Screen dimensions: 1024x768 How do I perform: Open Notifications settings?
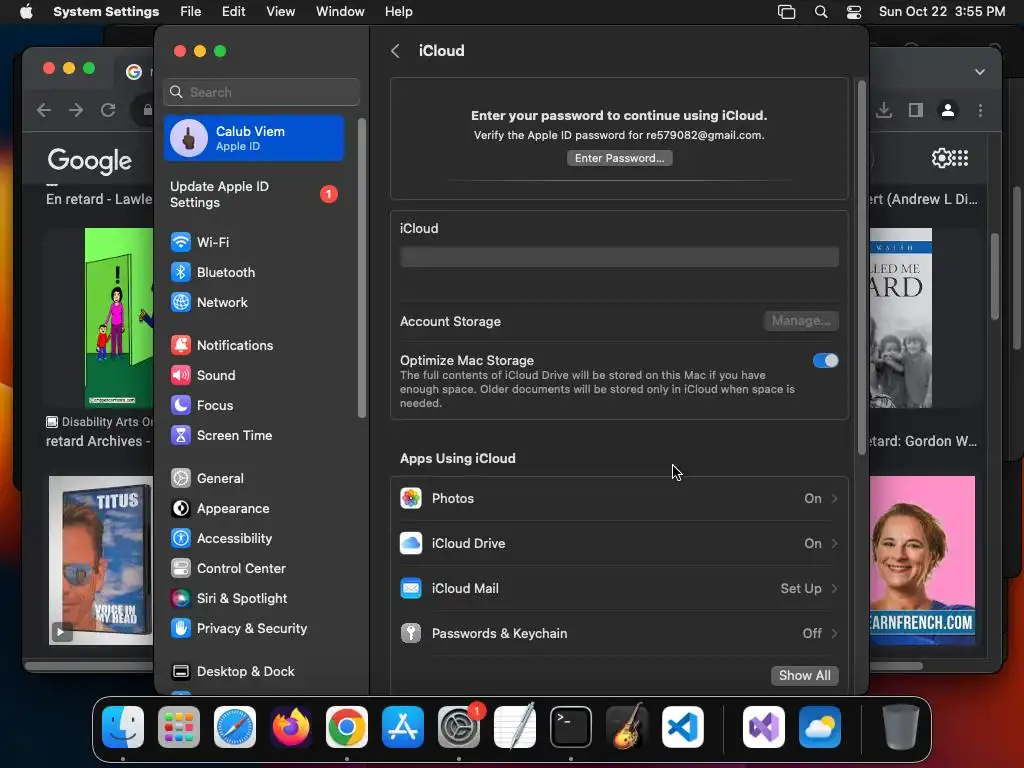[x=253, y=345]
